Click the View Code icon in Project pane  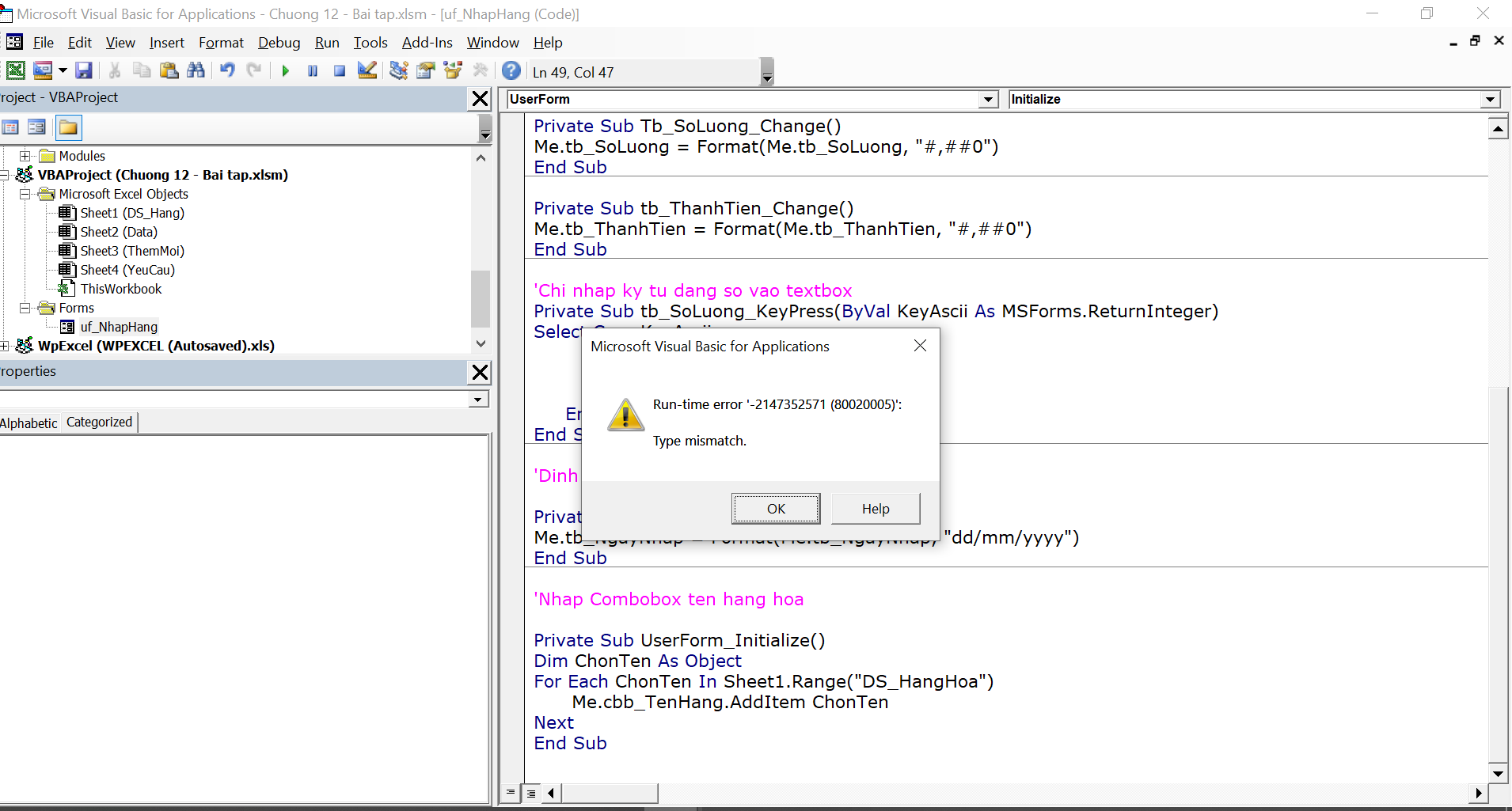point(10,127)
